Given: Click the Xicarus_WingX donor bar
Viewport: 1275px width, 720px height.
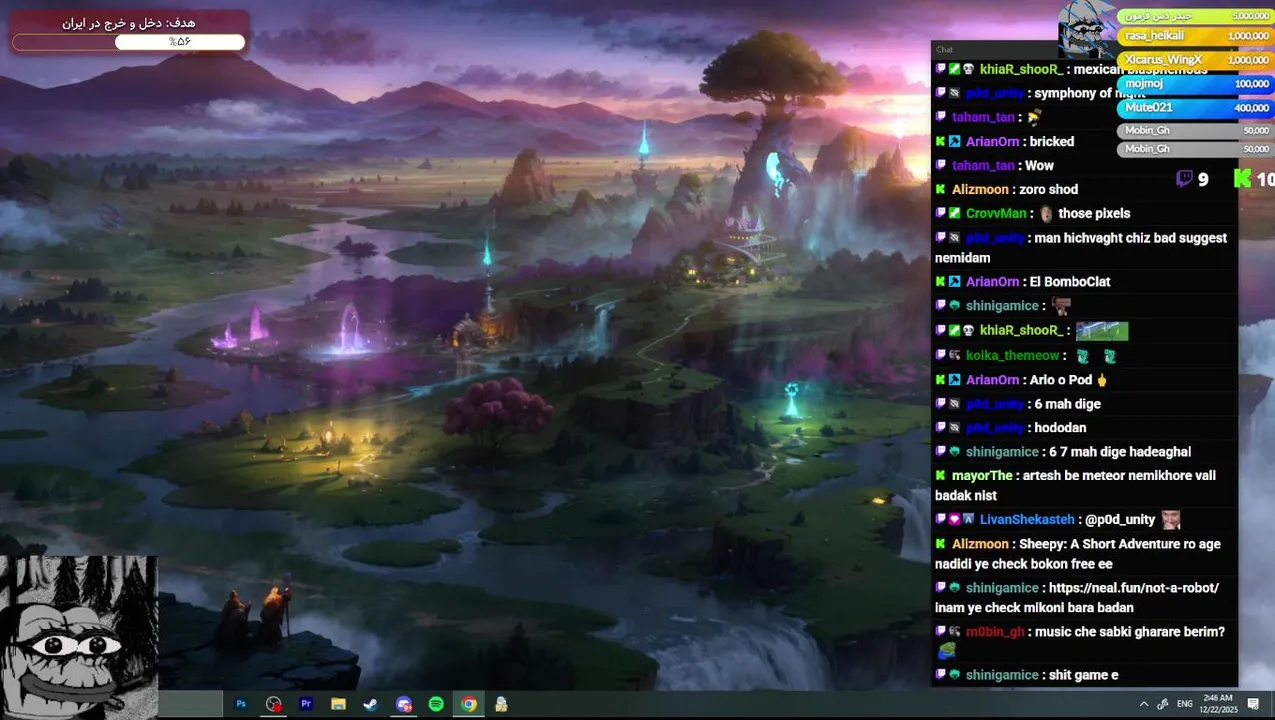Looking at the screenshot, I should (x=1196, y=60).
